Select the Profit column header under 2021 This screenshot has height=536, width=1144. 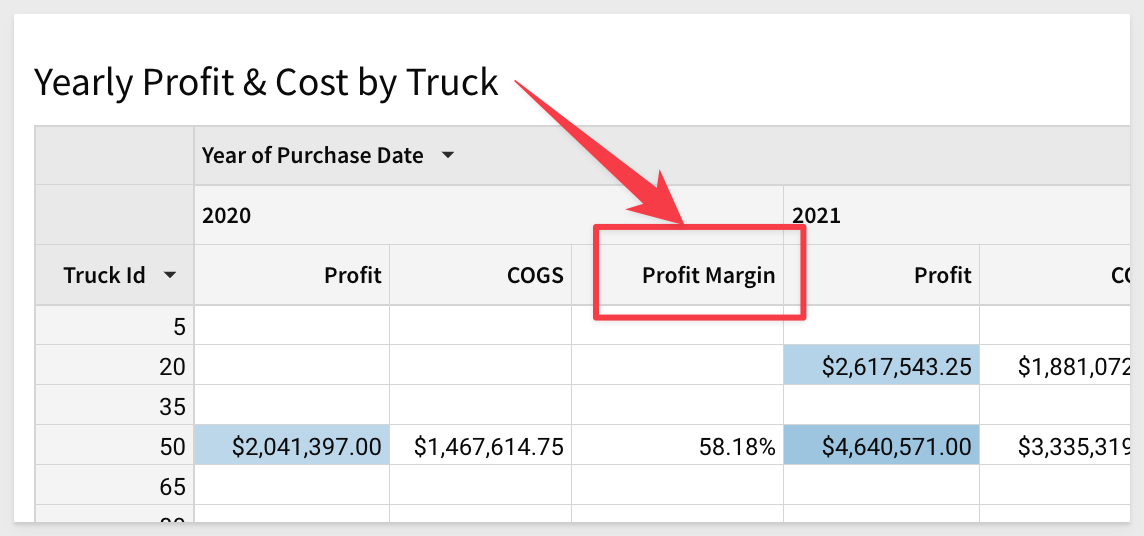[942, 275]
